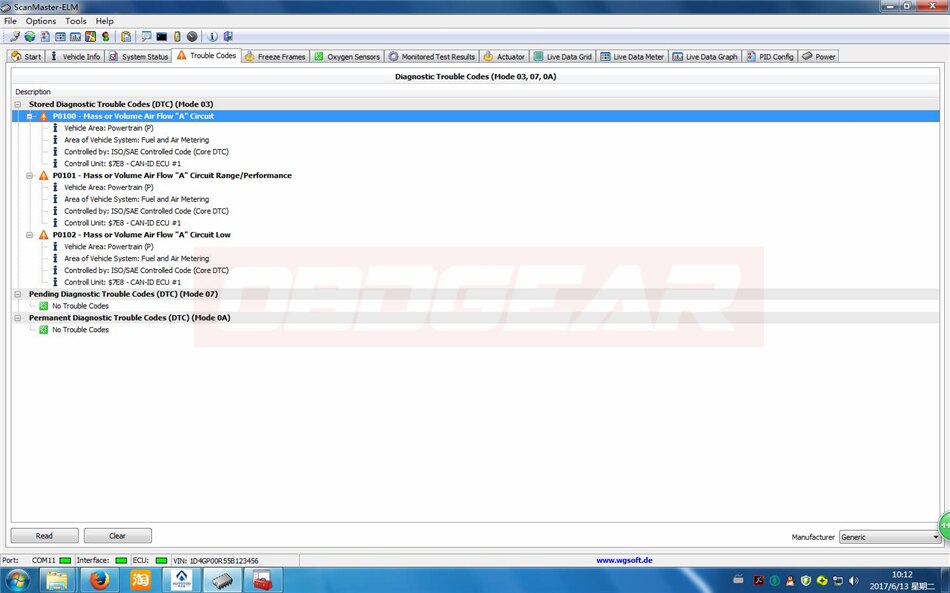Screen dimensions: 950x593
Task: Select P0100 Mass or Volume Air Flow row
Action: (476, 116)
